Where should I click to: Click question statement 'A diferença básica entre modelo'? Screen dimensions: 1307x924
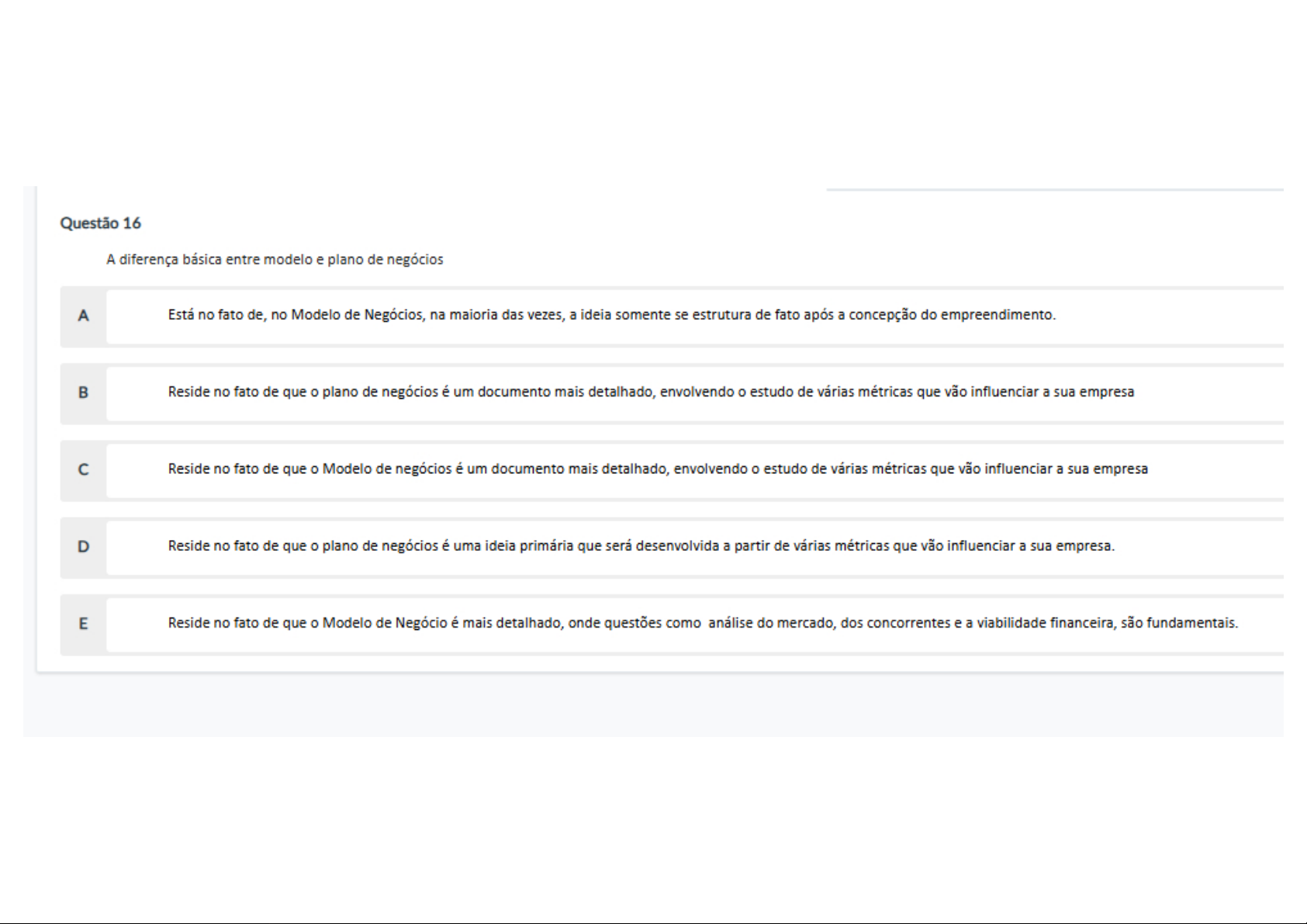[x=275, y=260]
